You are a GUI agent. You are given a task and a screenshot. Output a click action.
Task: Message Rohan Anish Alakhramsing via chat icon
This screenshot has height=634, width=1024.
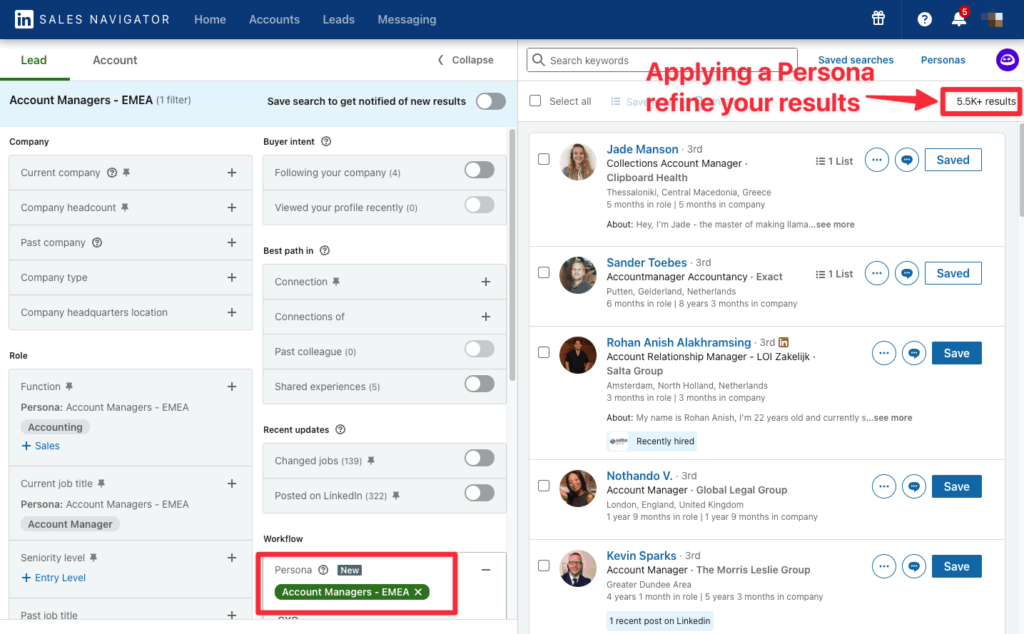[914, 353]
